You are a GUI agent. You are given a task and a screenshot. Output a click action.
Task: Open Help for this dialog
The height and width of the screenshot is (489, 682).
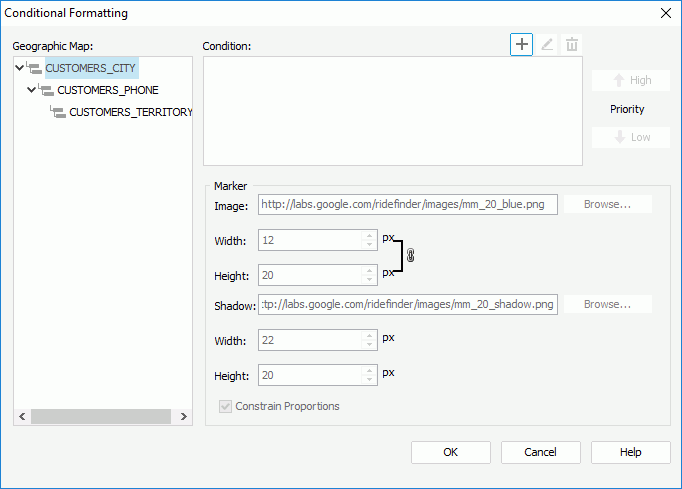pyautogui.click(x=630, y=452)
